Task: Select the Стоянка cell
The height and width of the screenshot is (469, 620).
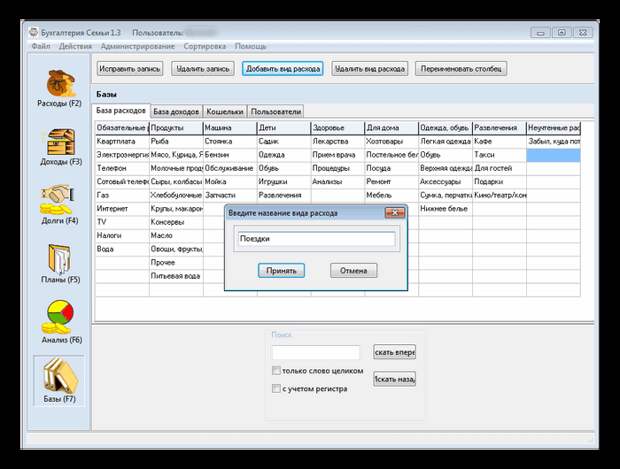Action: coord(230,141)
